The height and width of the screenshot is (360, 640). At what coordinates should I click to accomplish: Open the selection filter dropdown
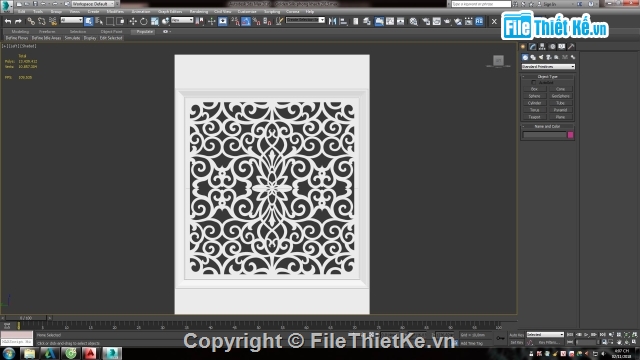[71, 20]
